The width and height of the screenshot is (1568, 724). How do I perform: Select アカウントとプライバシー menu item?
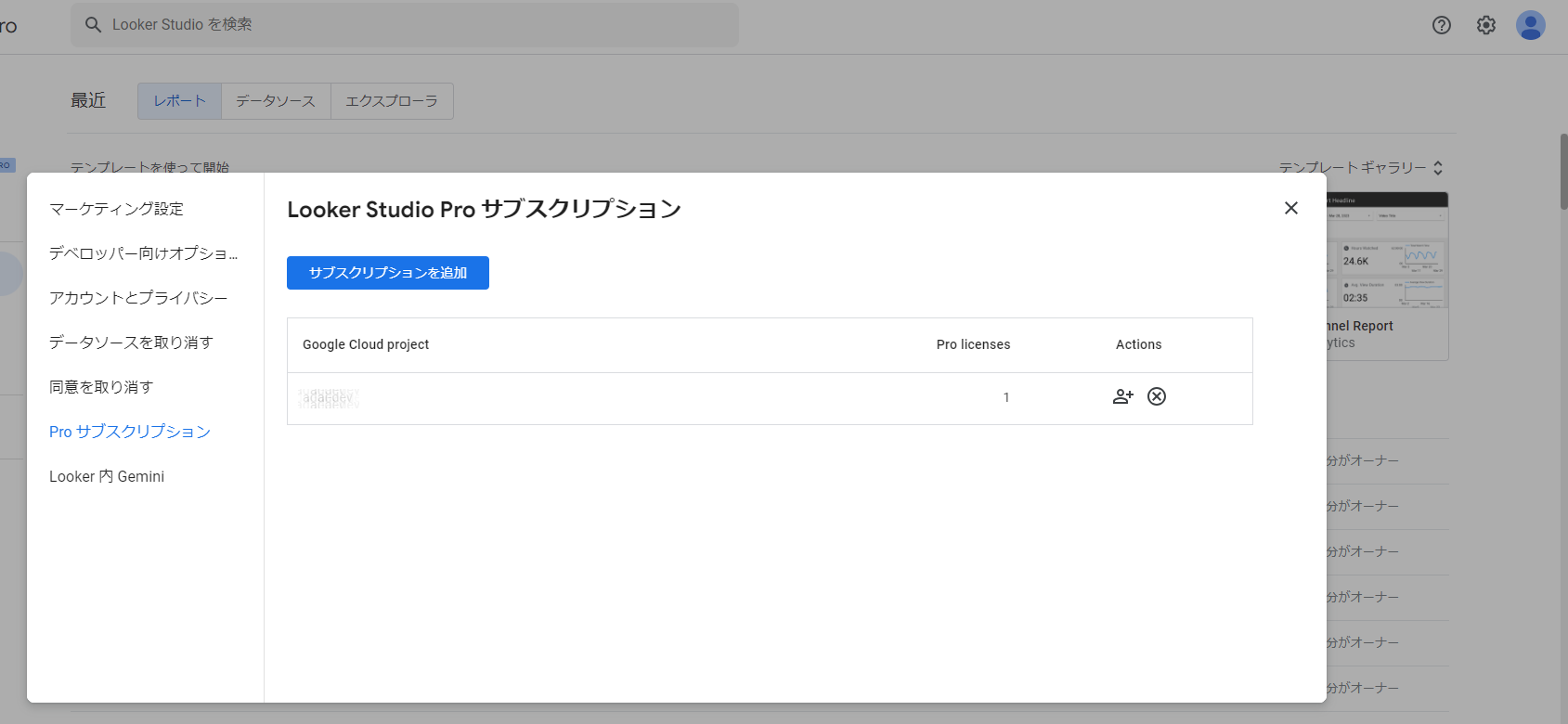click(137, 298)
